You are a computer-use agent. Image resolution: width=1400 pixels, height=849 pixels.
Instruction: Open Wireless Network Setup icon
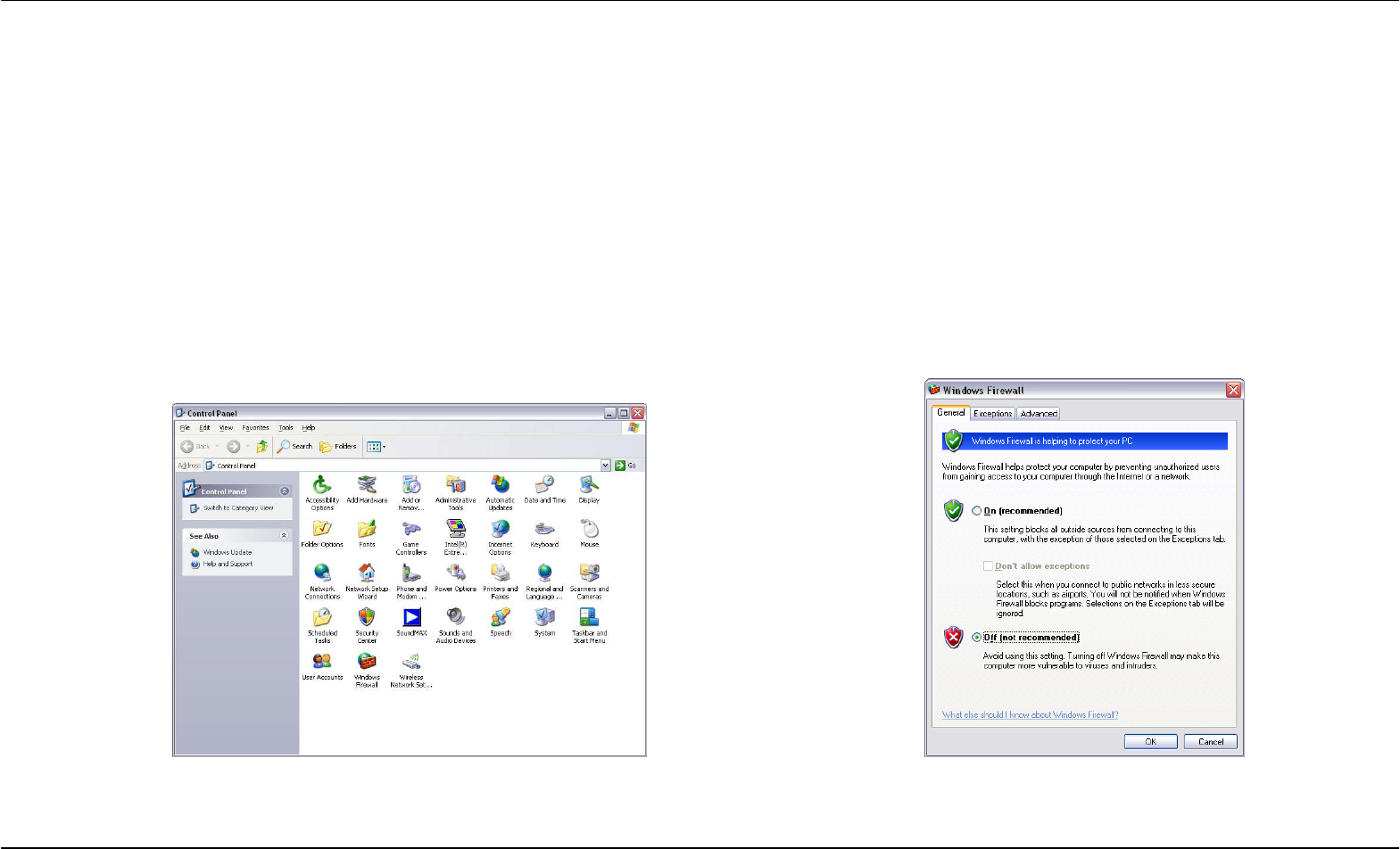411,670
